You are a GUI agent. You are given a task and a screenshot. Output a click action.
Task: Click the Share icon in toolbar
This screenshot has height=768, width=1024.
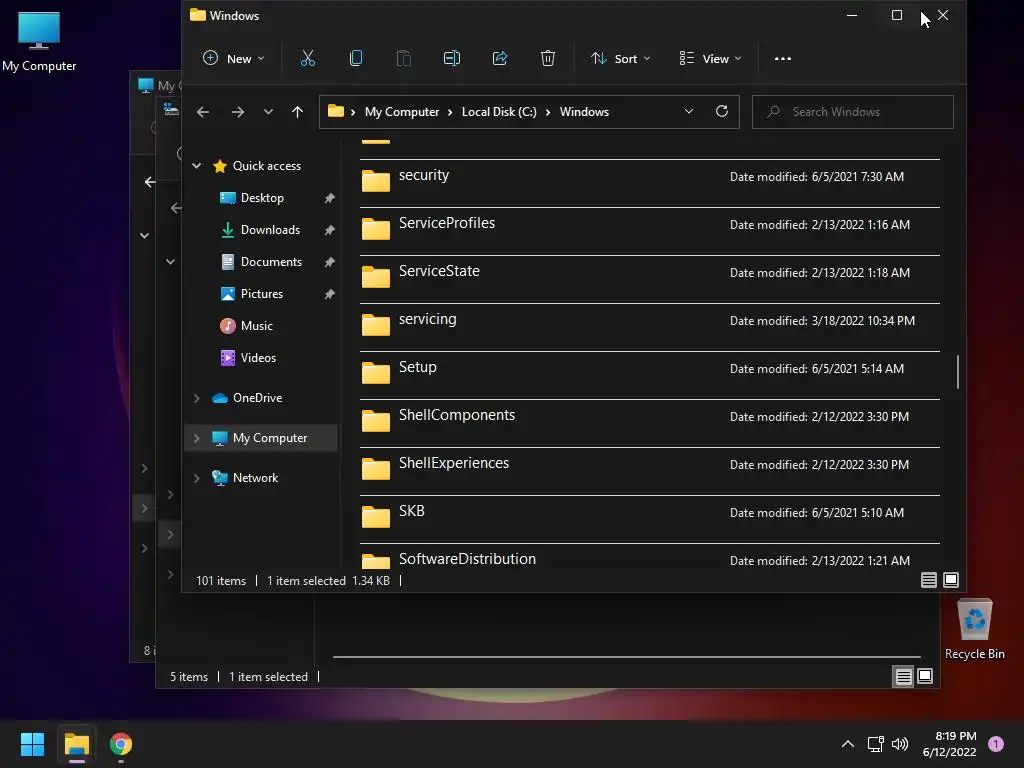[500, 59]
